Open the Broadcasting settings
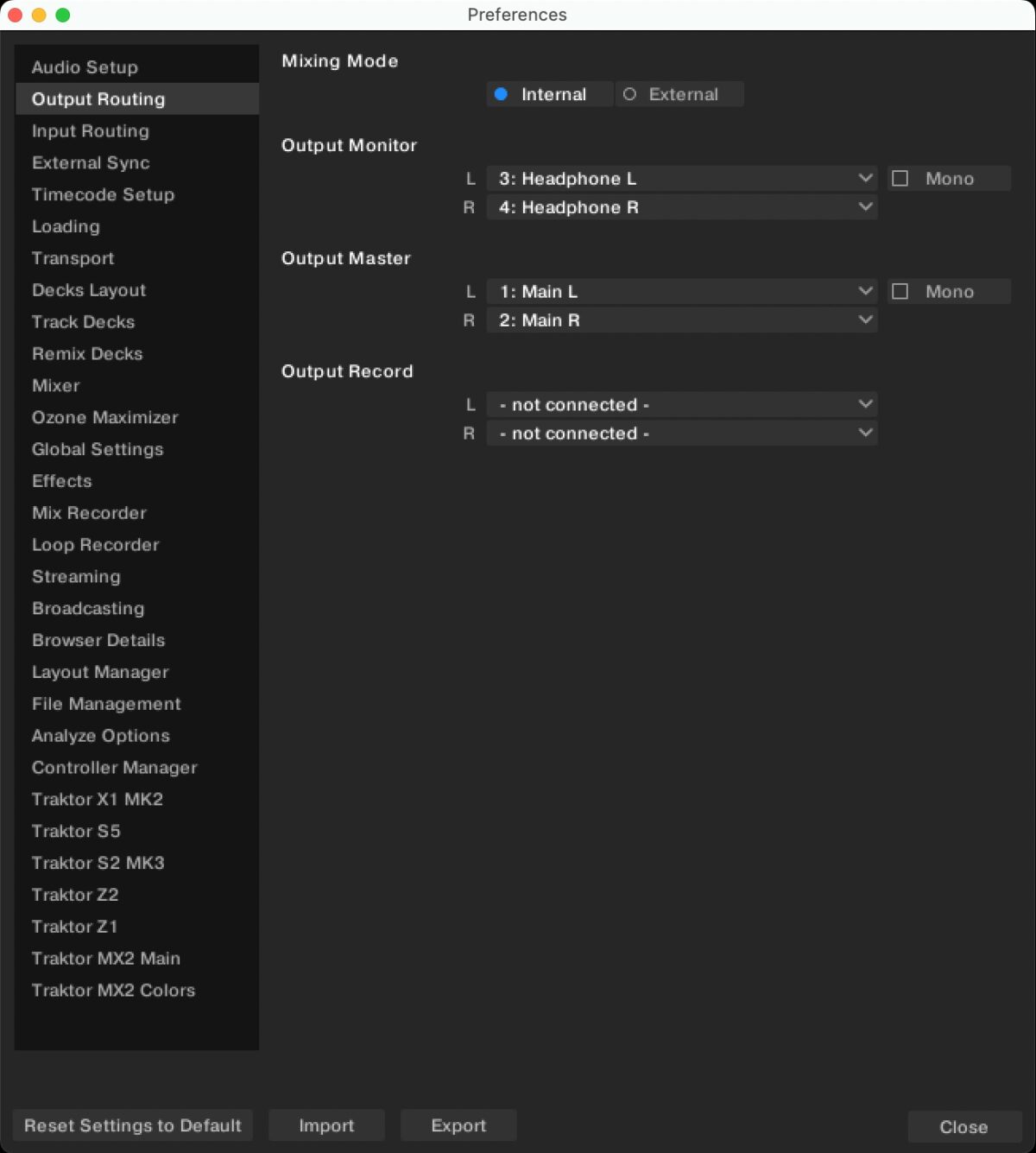The image size is (1036, 1153). tap(87, 608)
